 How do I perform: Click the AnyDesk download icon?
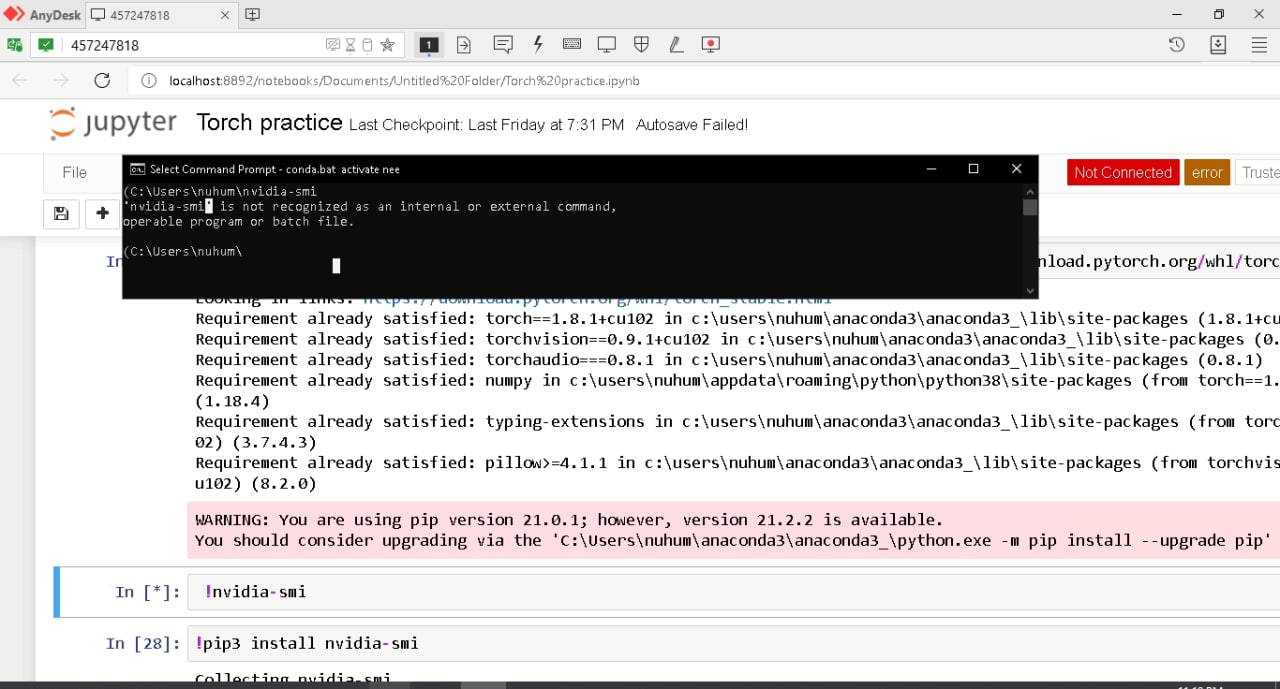tap(1218, 44)
